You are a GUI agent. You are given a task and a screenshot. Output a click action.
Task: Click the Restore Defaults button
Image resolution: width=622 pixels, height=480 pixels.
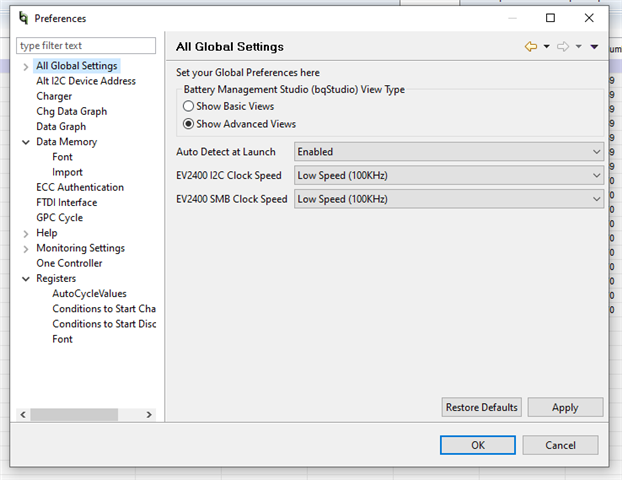point(481,407)
